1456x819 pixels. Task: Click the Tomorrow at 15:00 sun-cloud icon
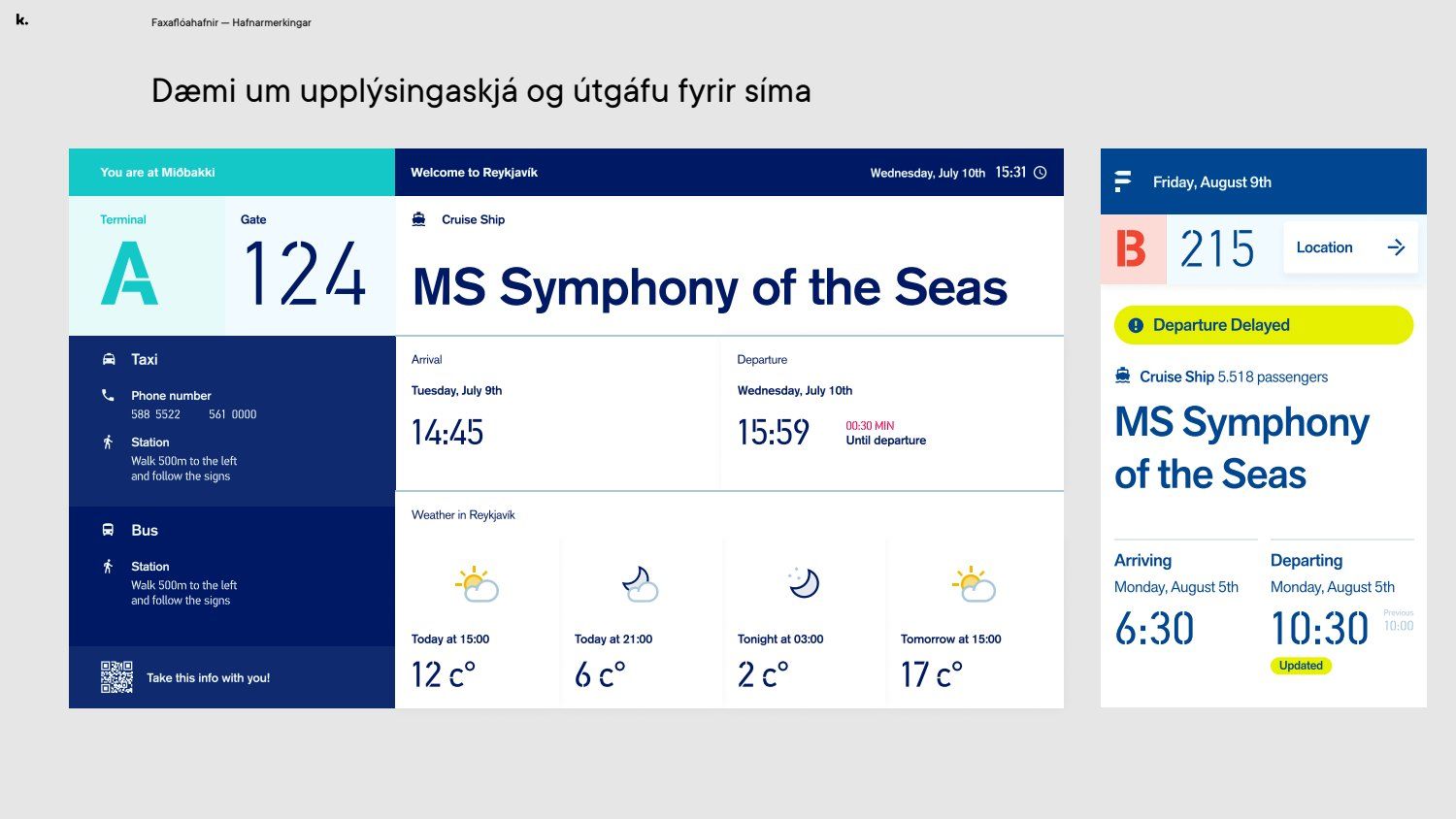click(973, 584)
